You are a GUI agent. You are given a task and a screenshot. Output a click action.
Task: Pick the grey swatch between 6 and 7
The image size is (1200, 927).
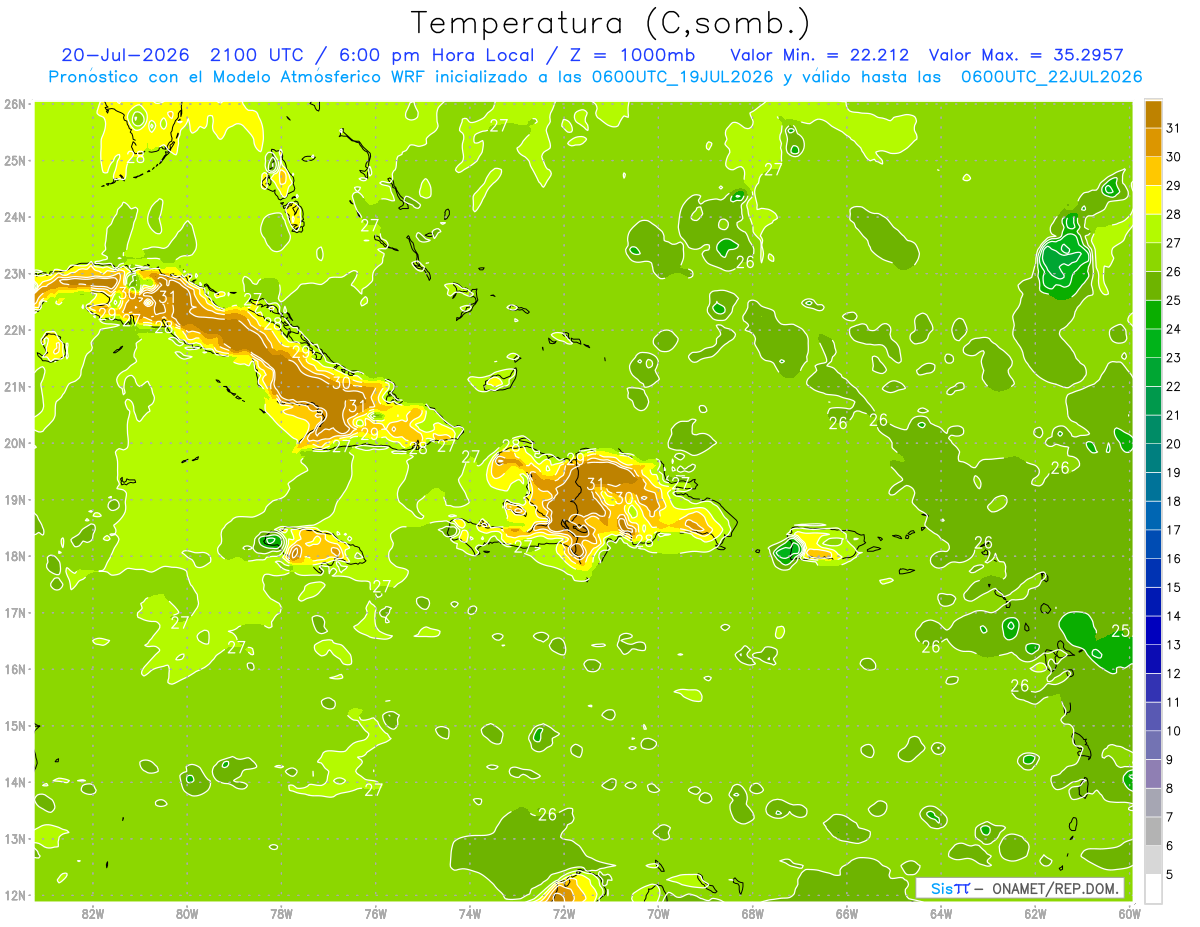tap(1153, 831)
